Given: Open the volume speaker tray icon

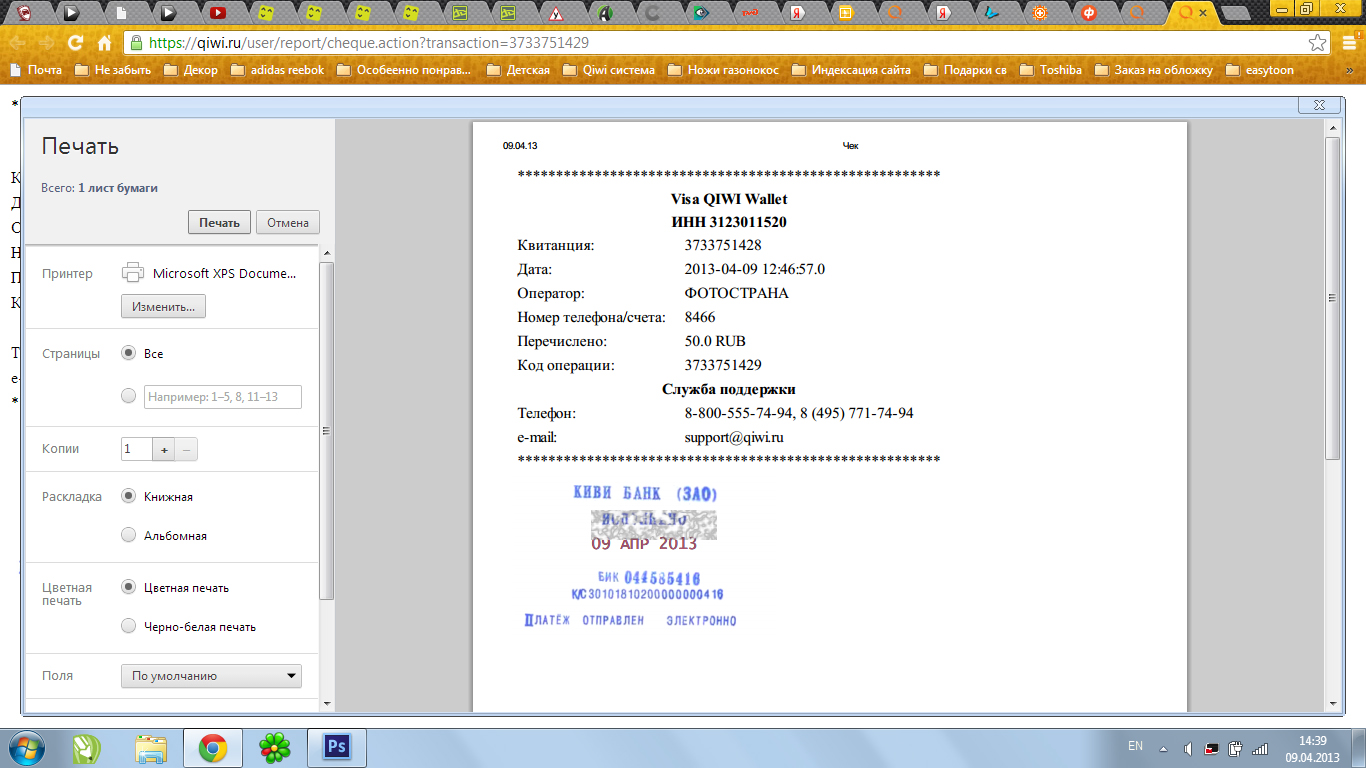Looking at the screenshot, I should tap(1188, 748).
